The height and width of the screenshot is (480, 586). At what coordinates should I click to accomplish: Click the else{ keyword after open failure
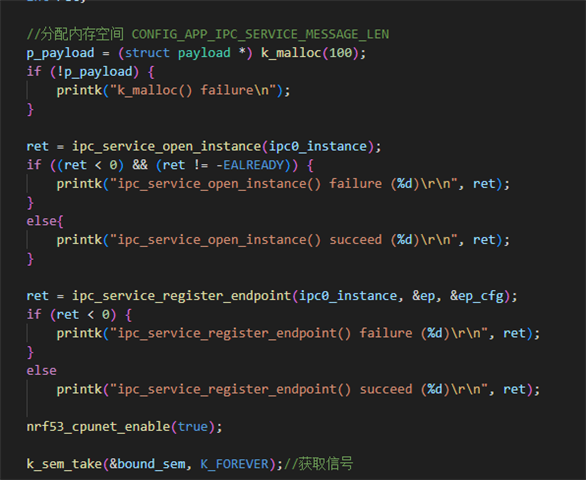pyautogui.click(x=45, y=221)
